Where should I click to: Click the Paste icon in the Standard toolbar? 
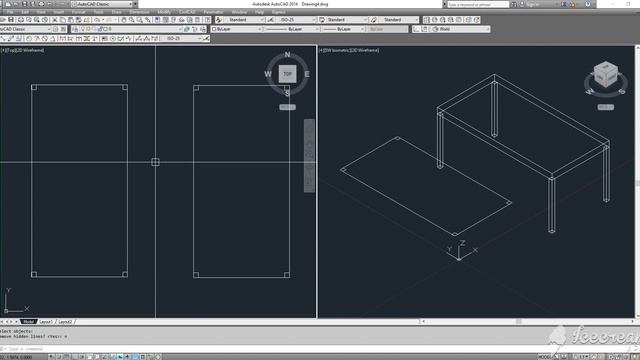click(71, 20)
